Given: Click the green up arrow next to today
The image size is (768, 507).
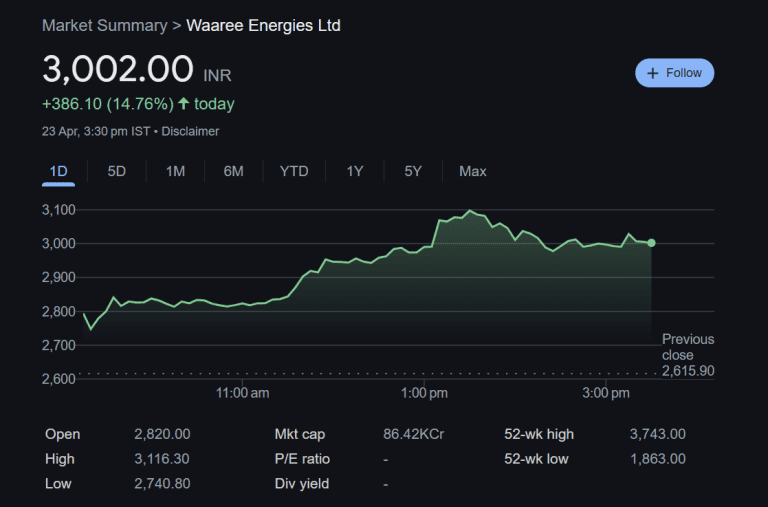Looking at the screenshot, I should pyautogui.click(x=184, y=103).
